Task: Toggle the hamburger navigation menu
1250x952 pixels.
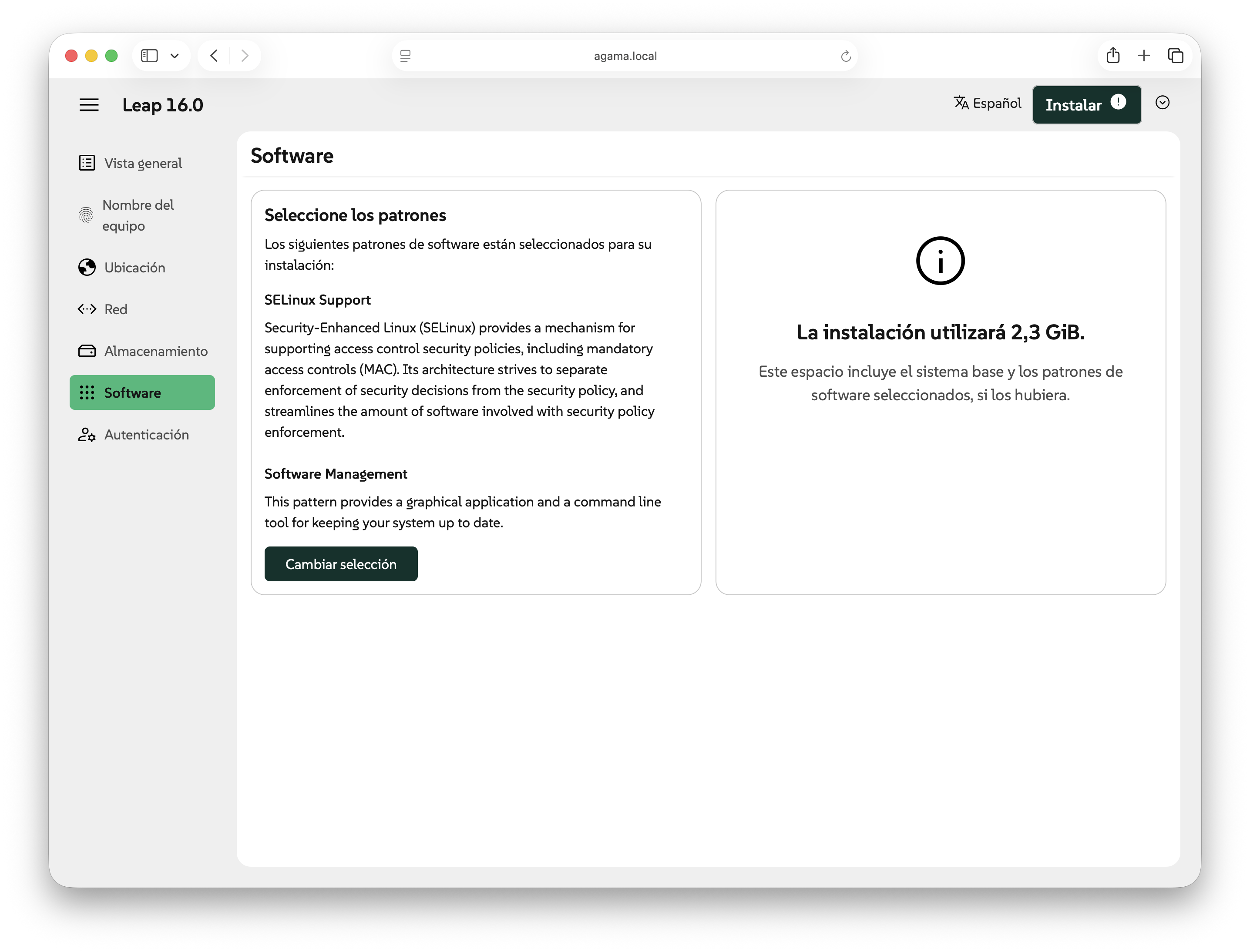Action: click(89, 105)
